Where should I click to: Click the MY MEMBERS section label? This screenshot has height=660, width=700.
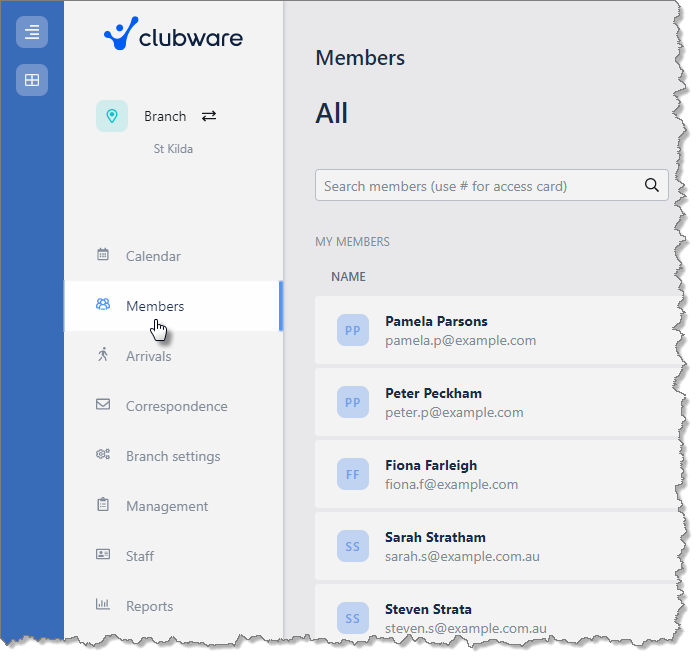point(352,242)
